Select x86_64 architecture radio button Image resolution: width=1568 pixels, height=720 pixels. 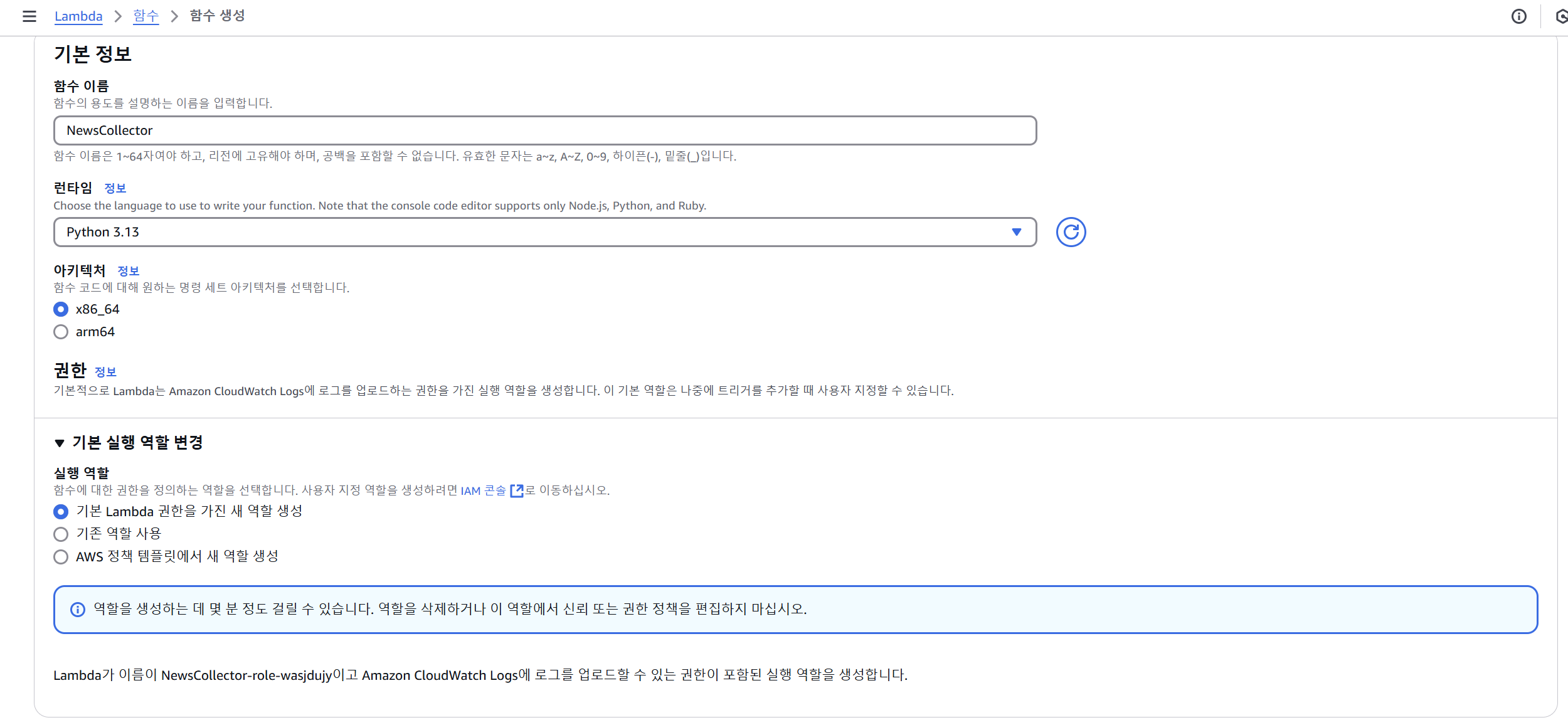[61, 309]
